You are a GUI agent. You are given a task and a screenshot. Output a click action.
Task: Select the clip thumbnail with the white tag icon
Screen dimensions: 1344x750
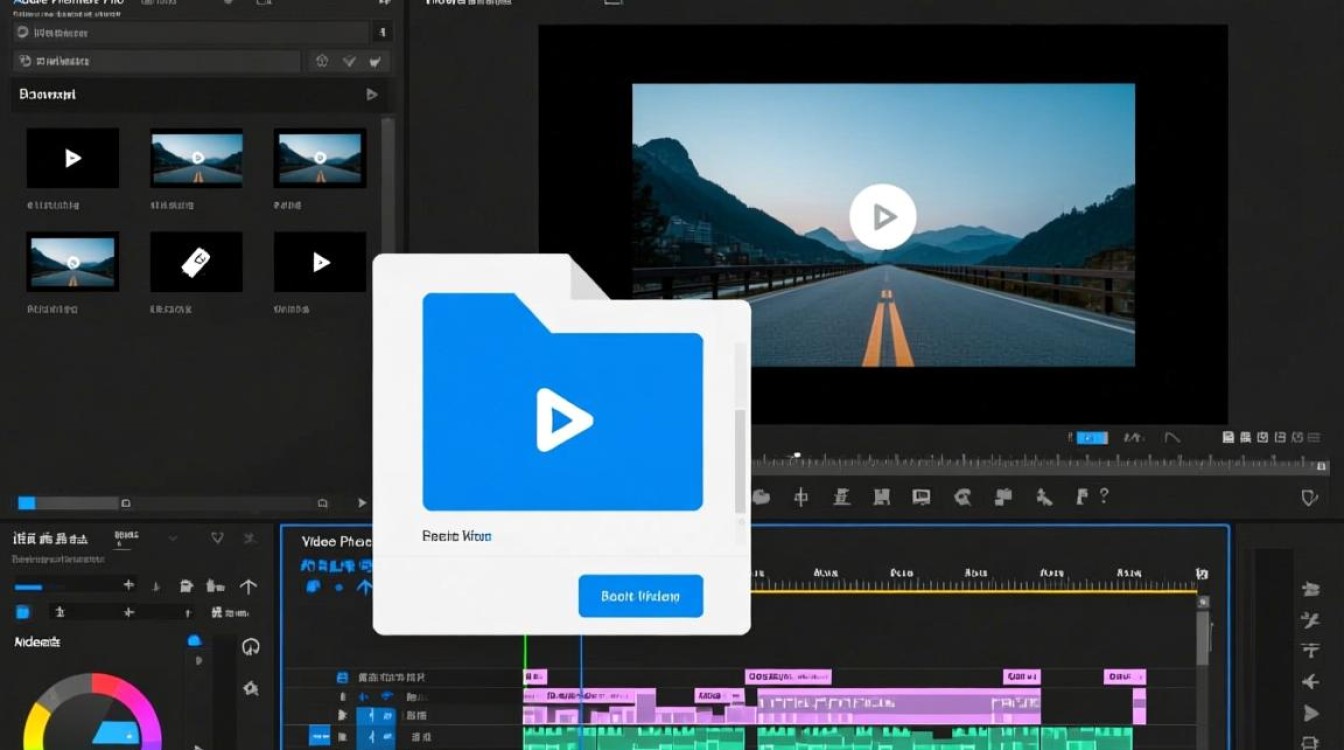(196, 262)
